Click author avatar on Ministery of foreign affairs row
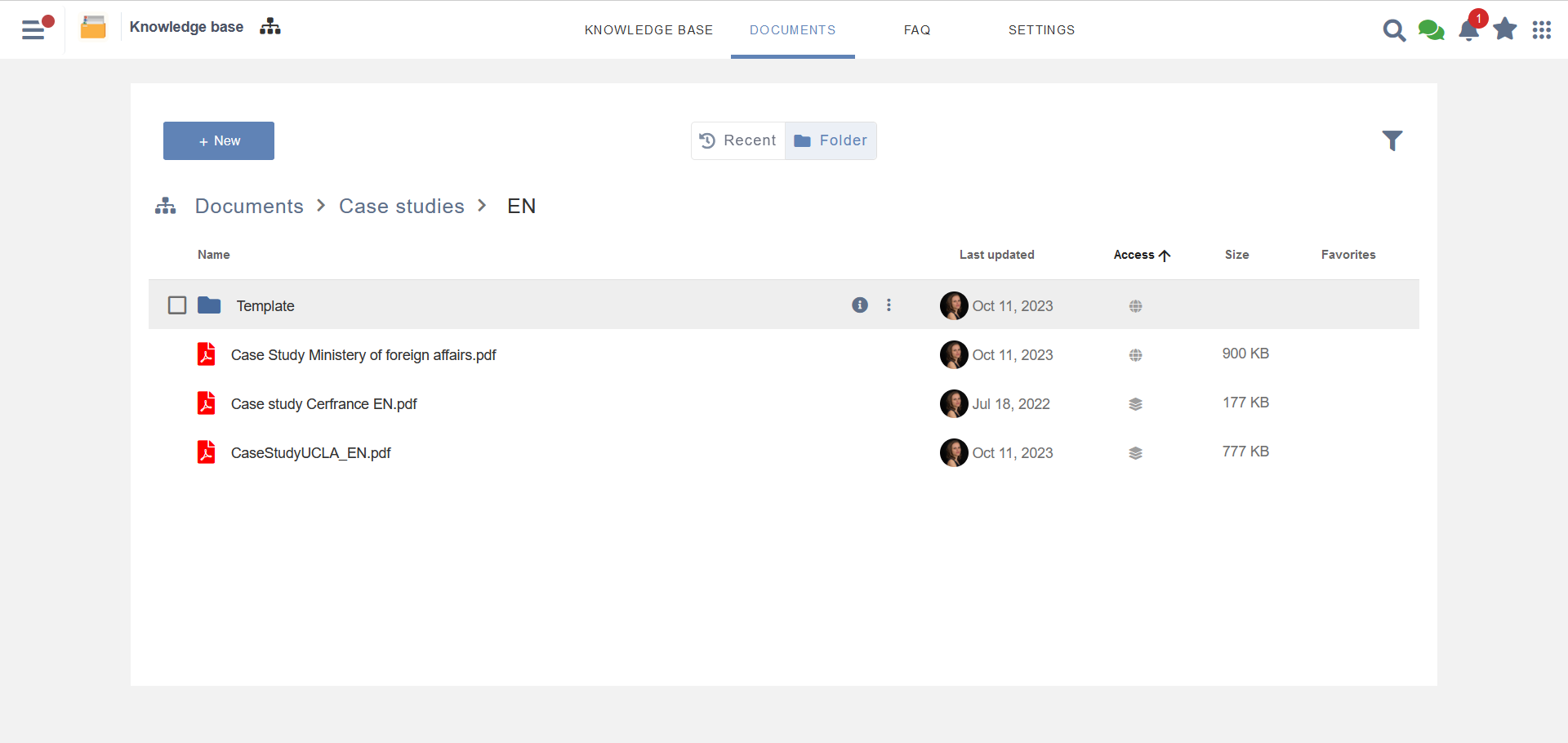 (954, 354)
